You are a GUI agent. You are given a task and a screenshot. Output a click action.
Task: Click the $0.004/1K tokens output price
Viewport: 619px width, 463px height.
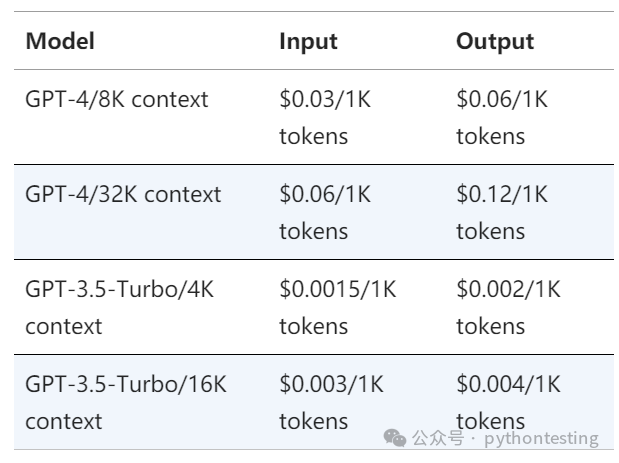(508, 403)
